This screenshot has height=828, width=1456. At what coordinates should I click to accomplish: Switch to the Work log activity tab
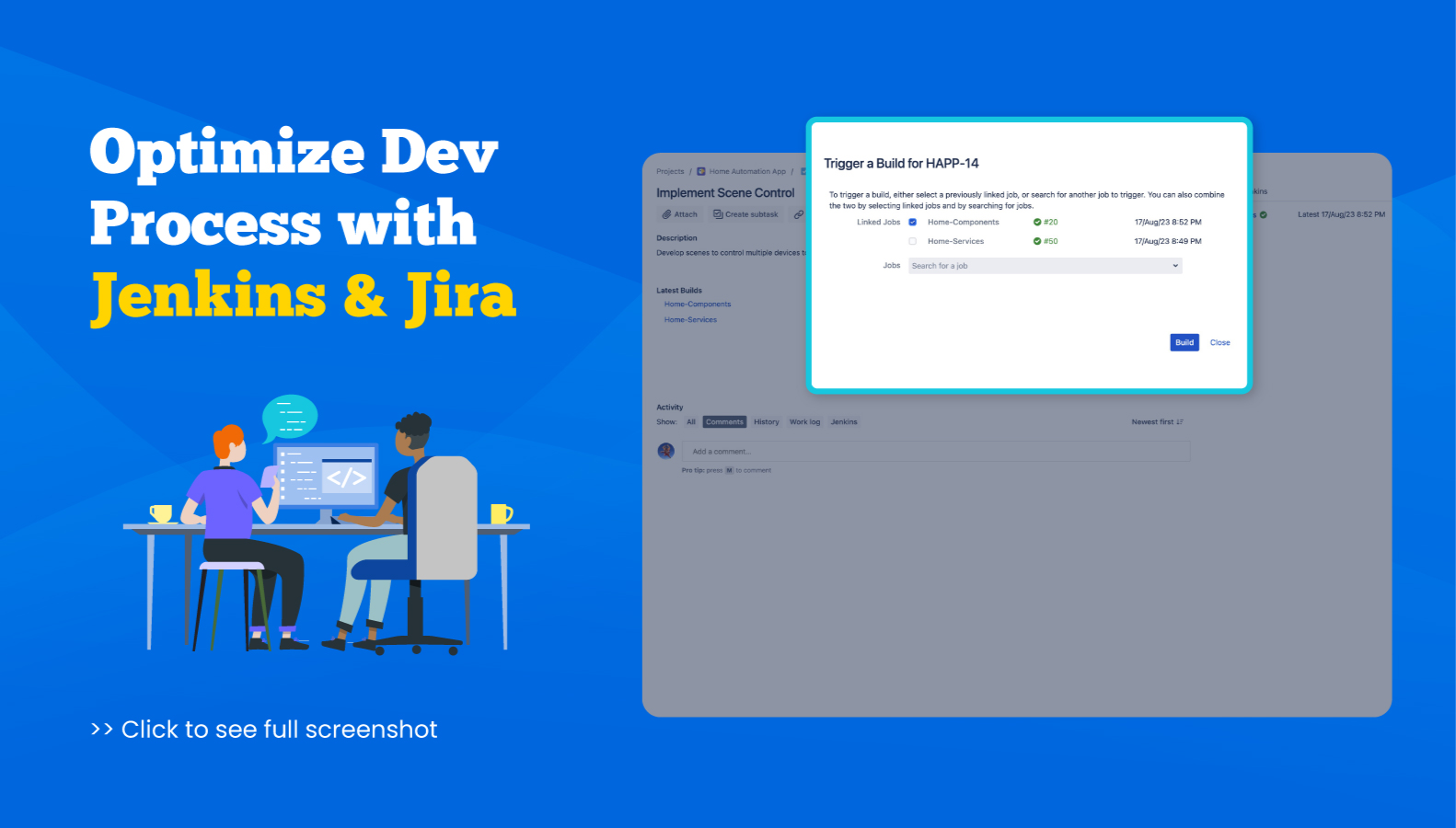pos(804,422)
